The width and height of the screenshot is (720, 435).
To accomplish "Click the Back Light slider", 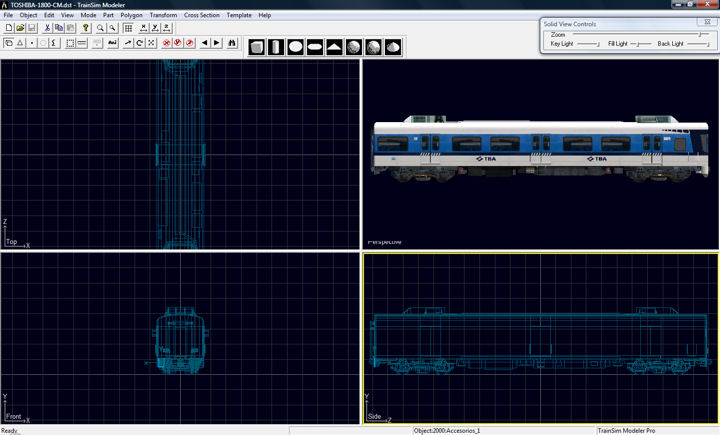I will pos(698,44).
